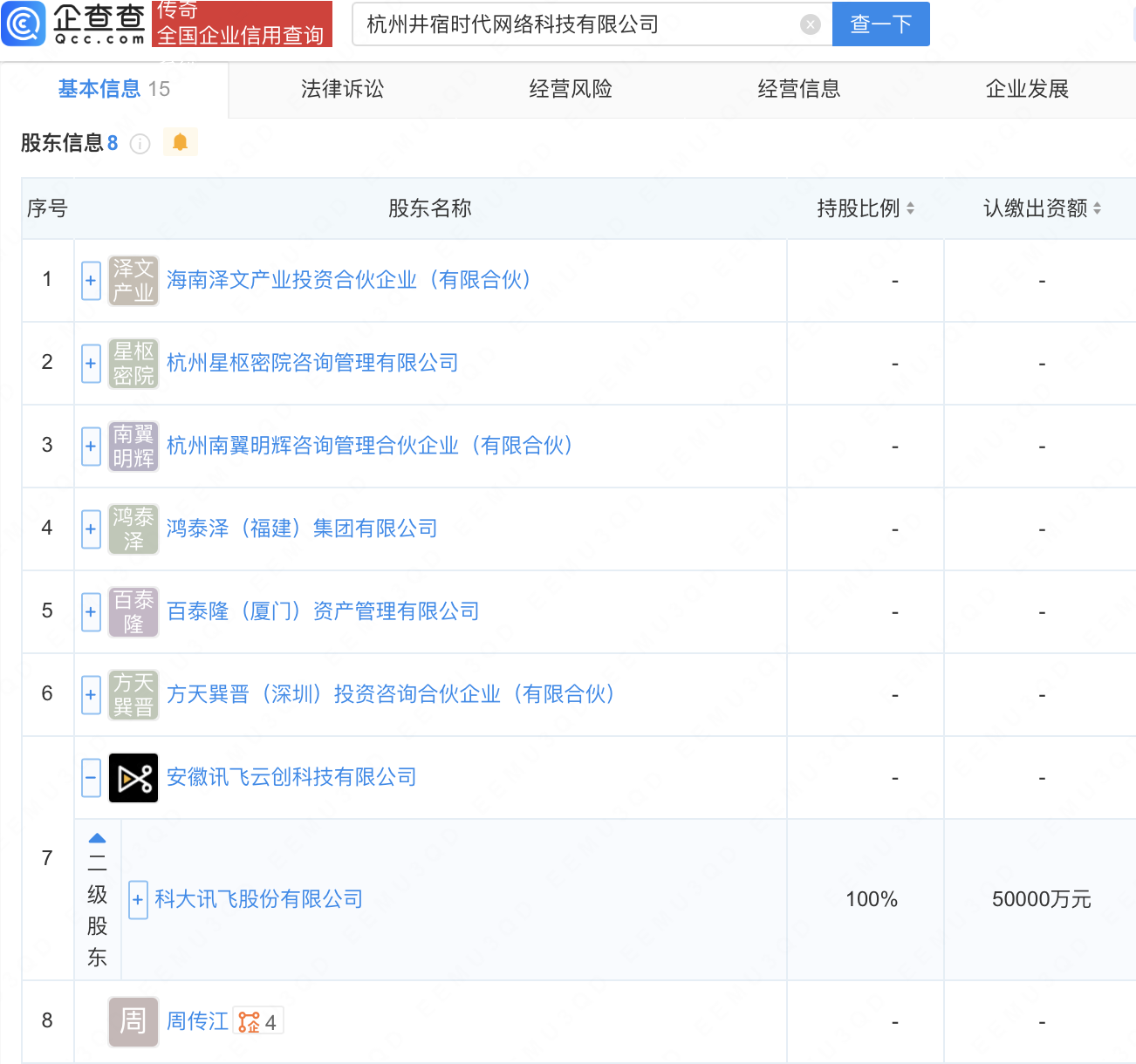1136x1064 pixels.
Task: Expand 科大讯飞股份有限公司 sub-shareholder
Action: [138, 900]
